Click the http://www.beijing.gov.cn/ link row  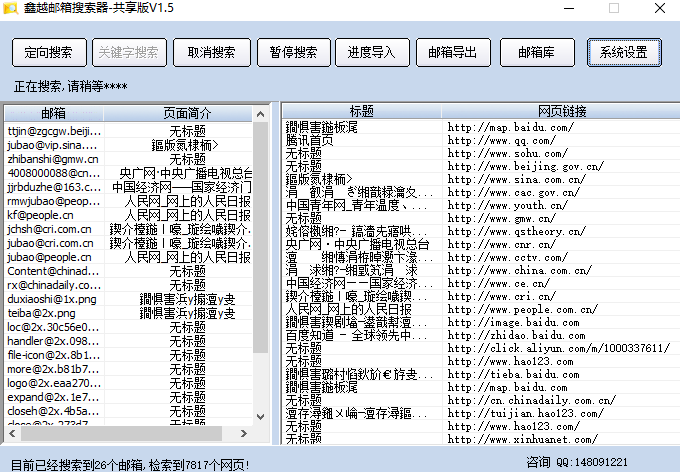pos(481,166)
